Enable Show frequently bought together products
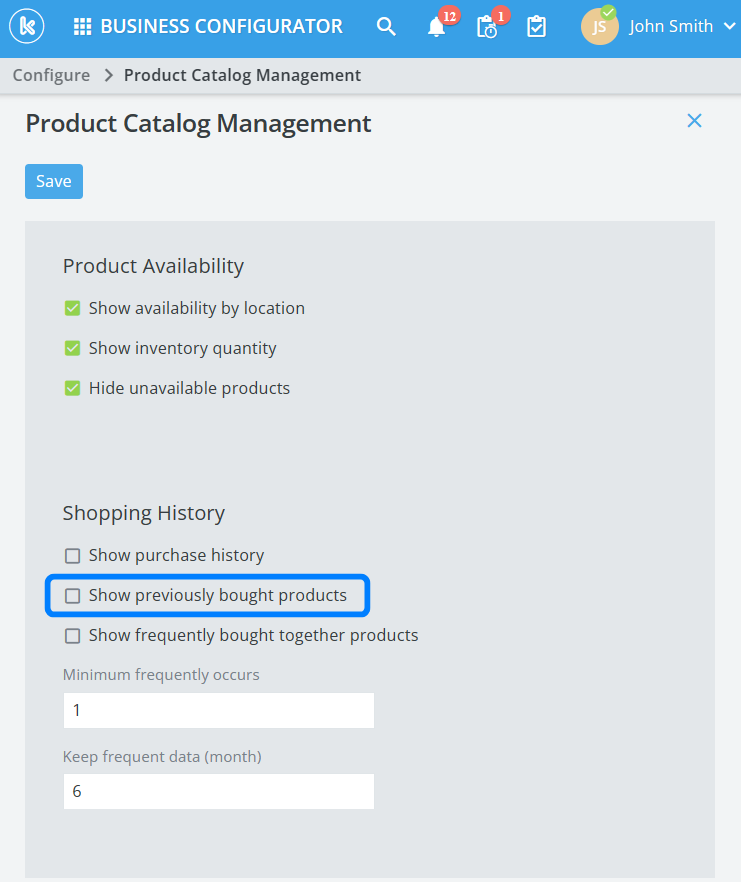This screenshot has width=741, height=882. point(72,635)
